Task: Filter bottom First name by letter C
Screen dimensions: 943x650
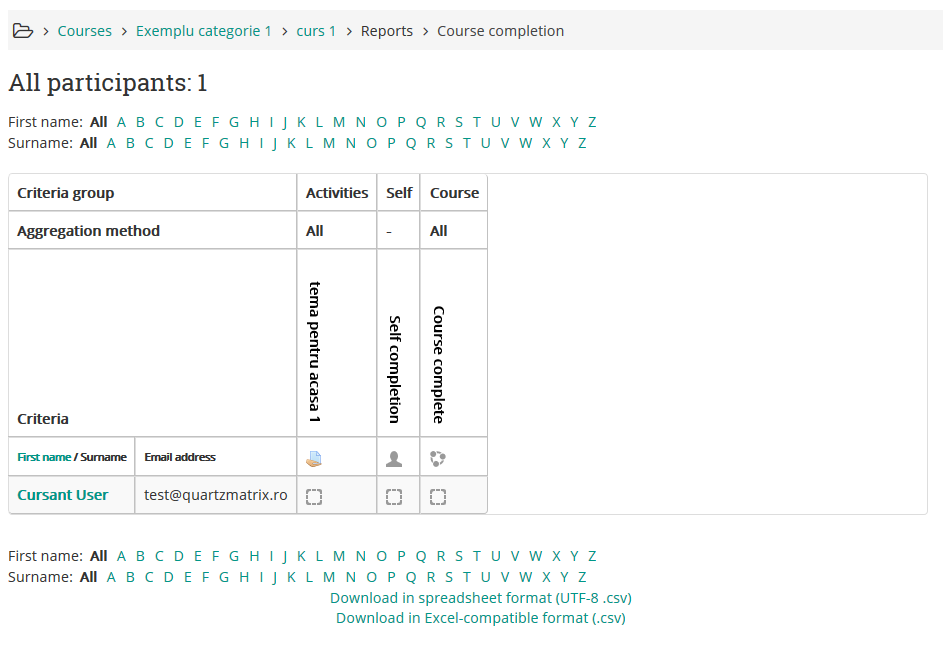Action: tap(159, 556)
